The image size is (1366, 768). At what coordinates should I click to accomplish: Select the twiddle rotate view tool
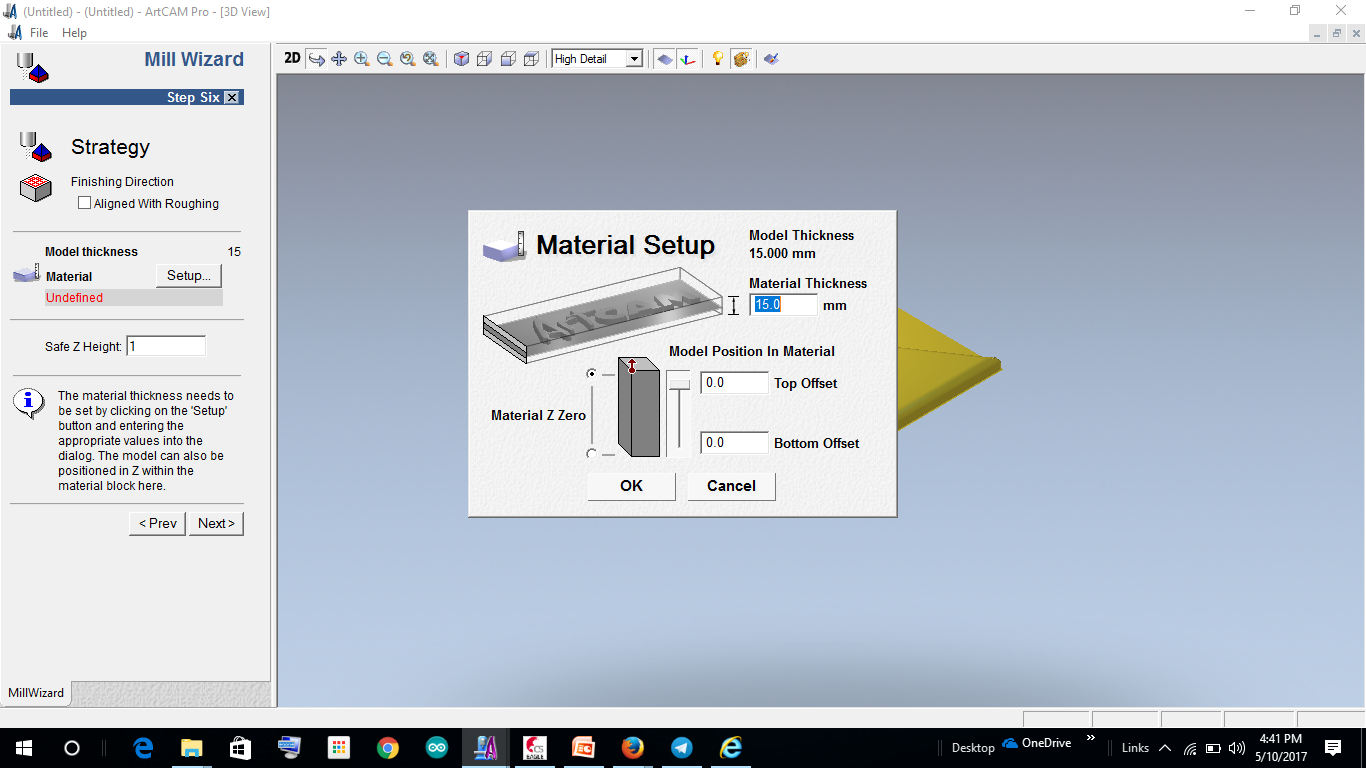[316, 59]
